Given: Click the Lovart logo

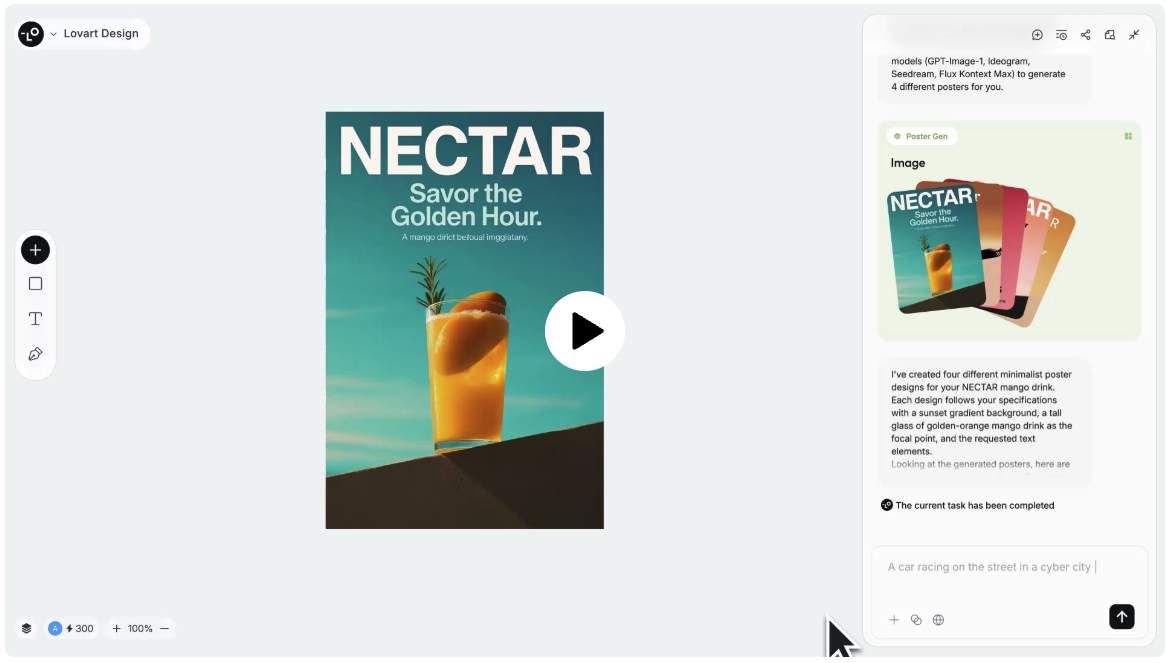Looking at the screenshot, I should click(31, 34).
